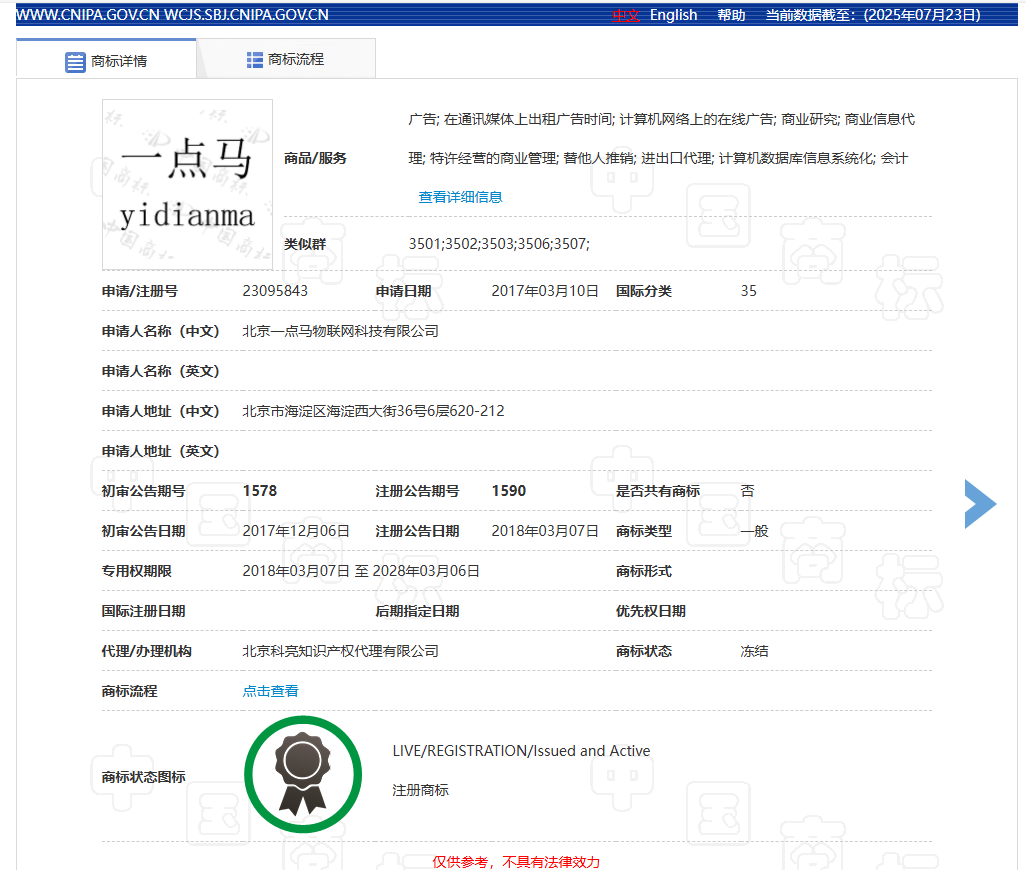Click applicant name 北京一点马物联网科技有限公司

[340, 331]
